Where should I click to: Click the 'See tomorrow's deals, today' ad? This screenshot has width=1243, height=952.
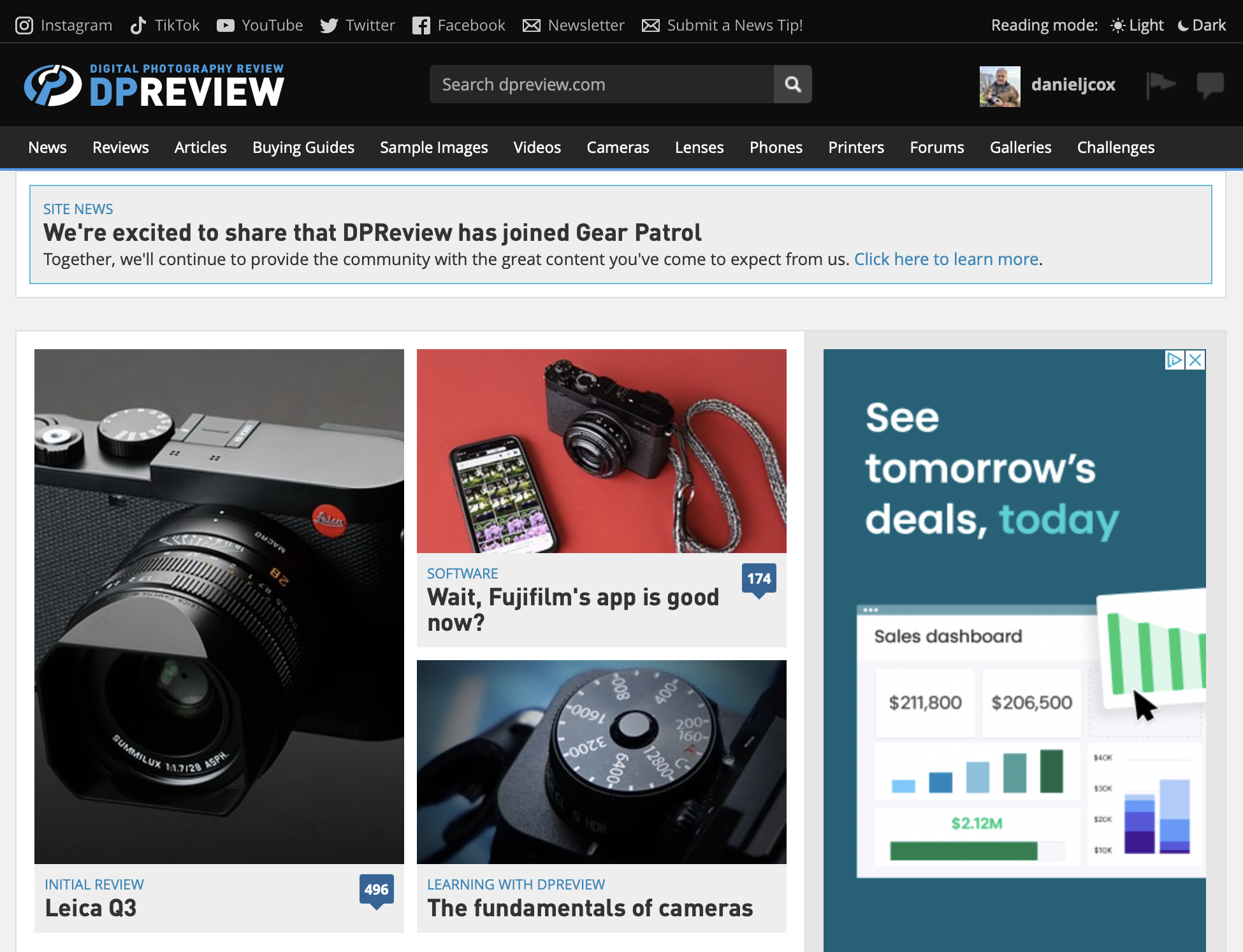[x=1014, y=650]
